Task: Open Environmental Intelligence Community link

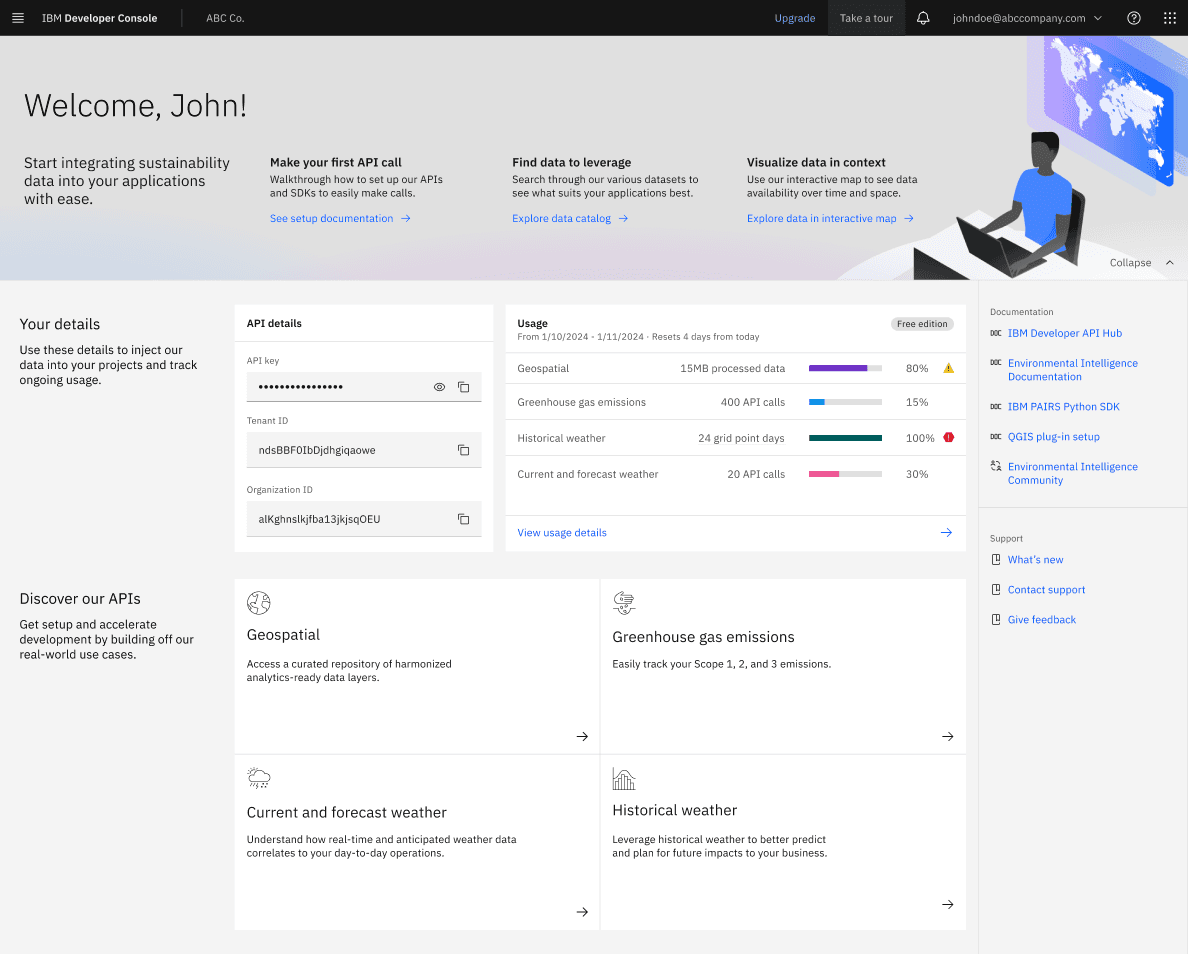Action: [1073, 474]
